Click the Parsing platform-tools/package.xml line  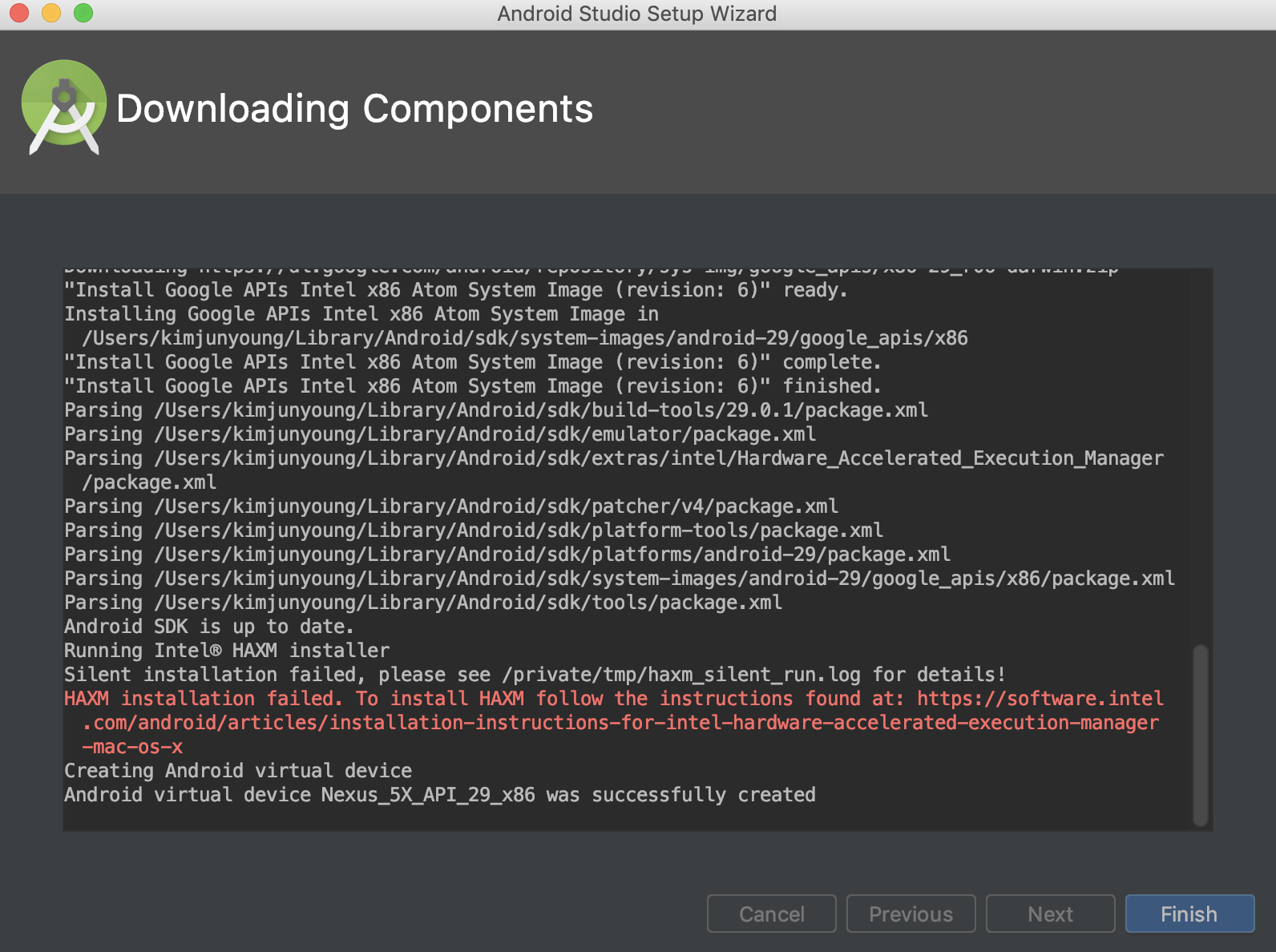tap(474, 530)
